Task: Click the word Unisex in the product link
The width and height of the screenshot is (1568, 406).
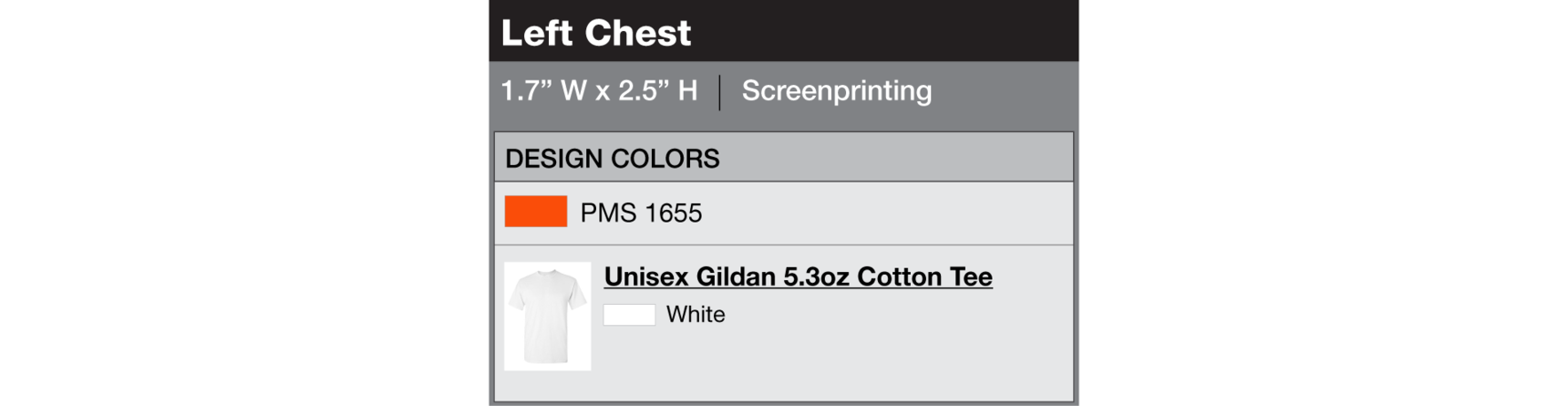Action: pyautogui.click(x=645, y=276)
